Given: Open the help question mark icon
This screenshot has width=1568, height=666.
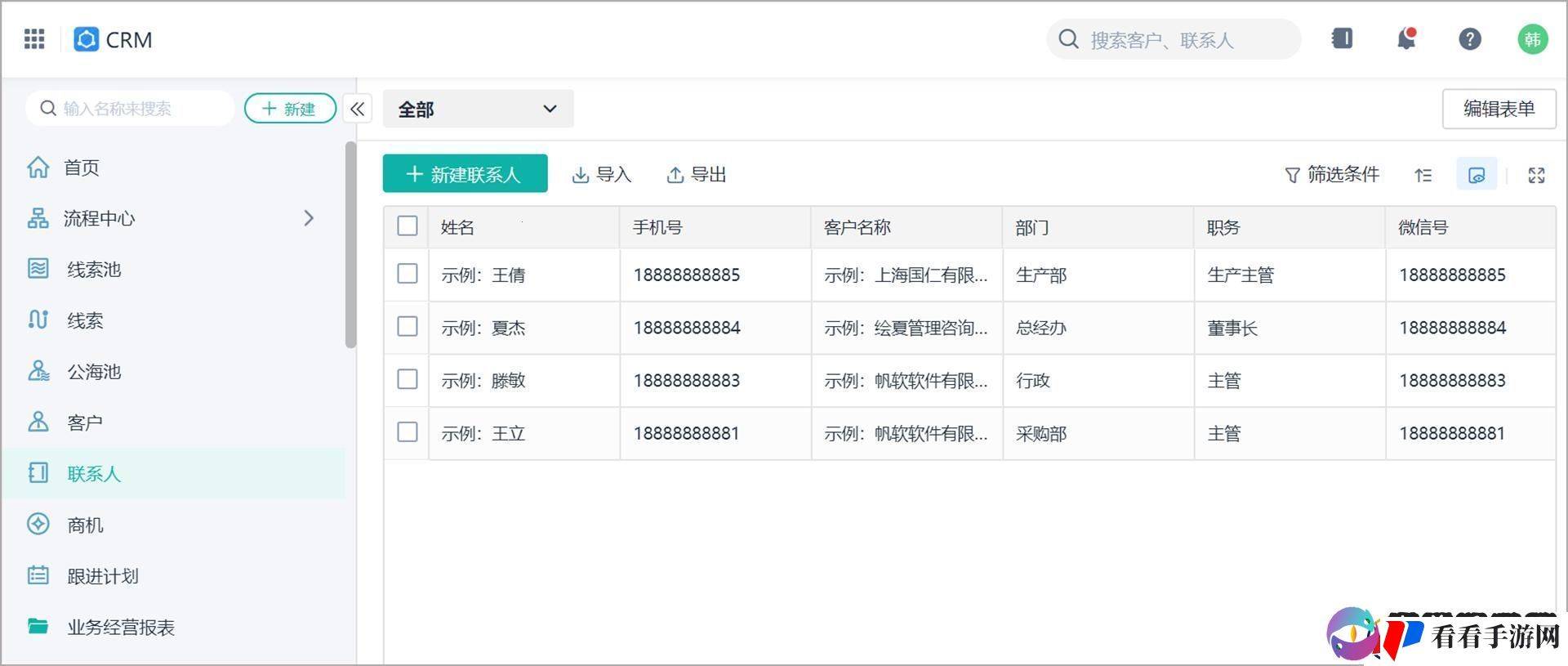Looking at the screenshot, I should click(1470, 38).
